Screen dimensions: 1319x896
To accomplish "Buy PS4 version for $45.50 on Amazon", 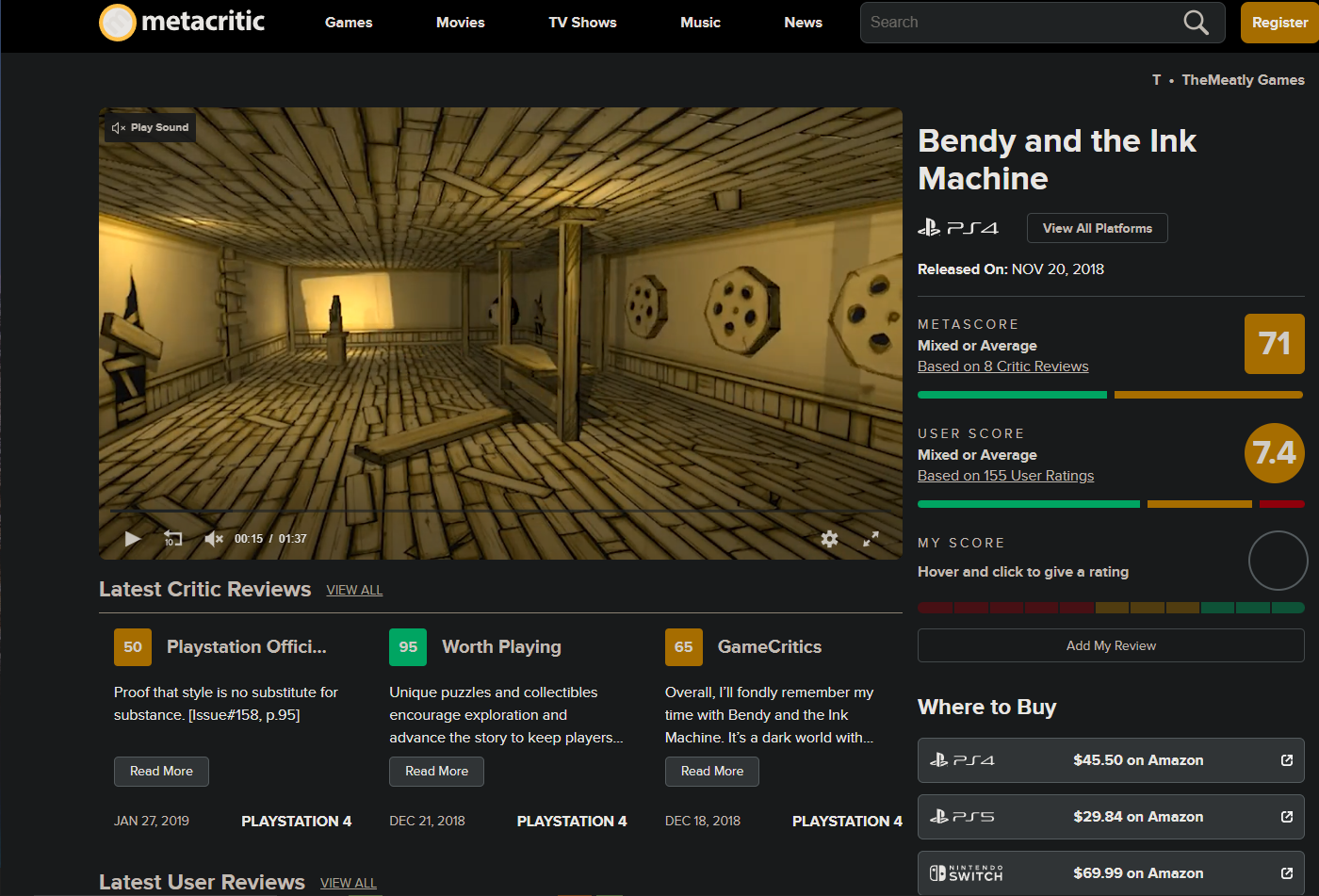I will (x=1112, y=760).
